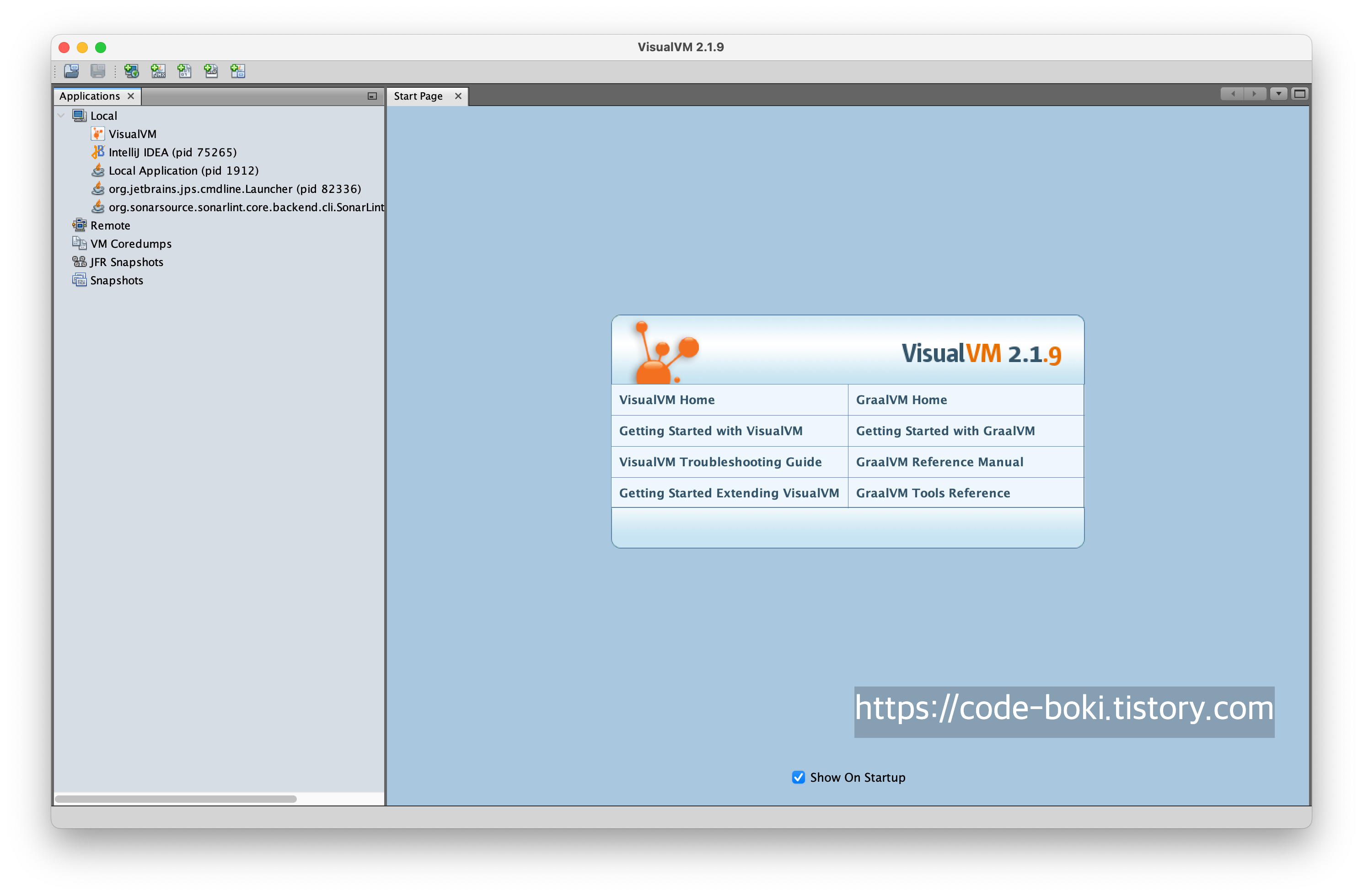Switch to the Start Page tab
Screen dimensions: 1363x896
(x=418, y=96)
